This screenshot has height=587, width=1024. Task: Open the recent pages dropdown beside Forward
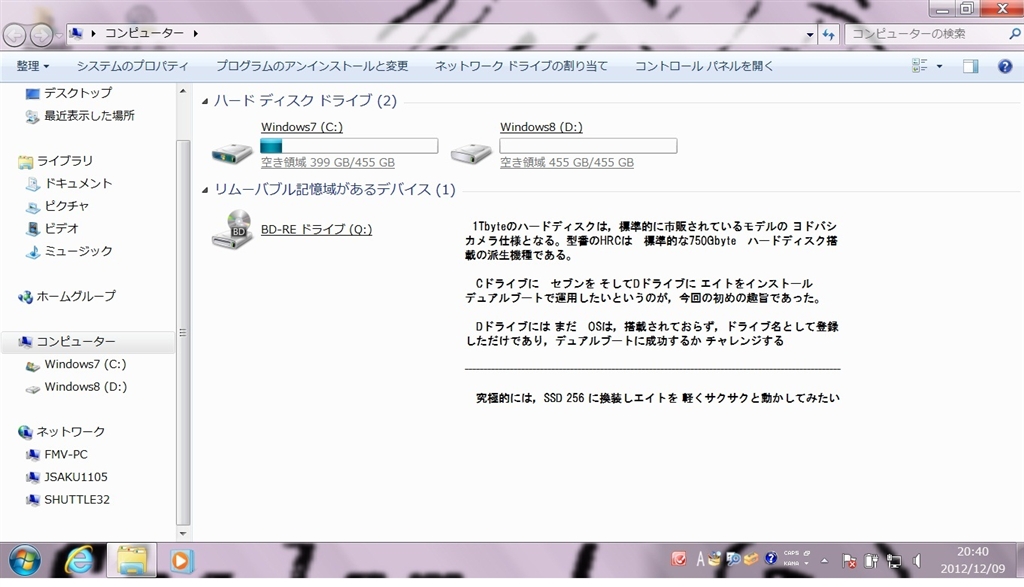(x=59, y=35)
